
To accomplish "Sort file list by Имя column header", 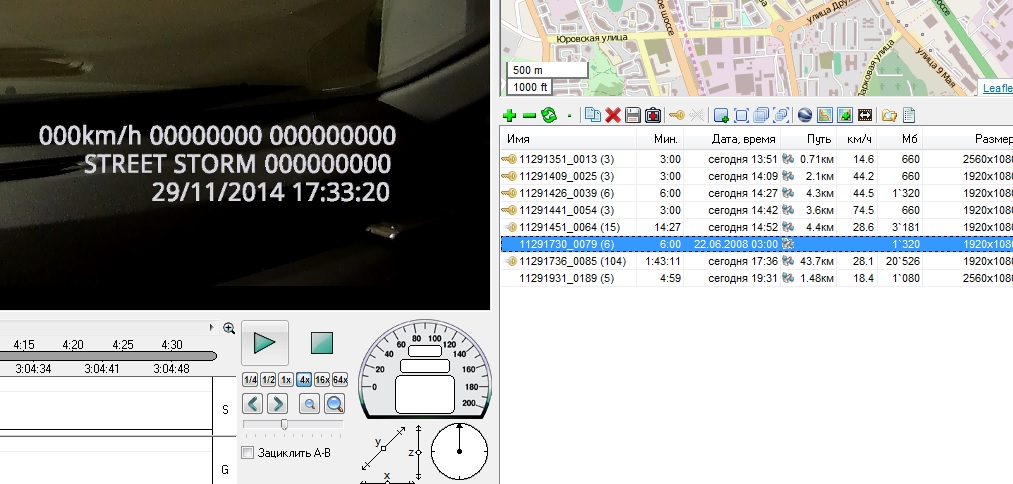I will click(518, 139).
